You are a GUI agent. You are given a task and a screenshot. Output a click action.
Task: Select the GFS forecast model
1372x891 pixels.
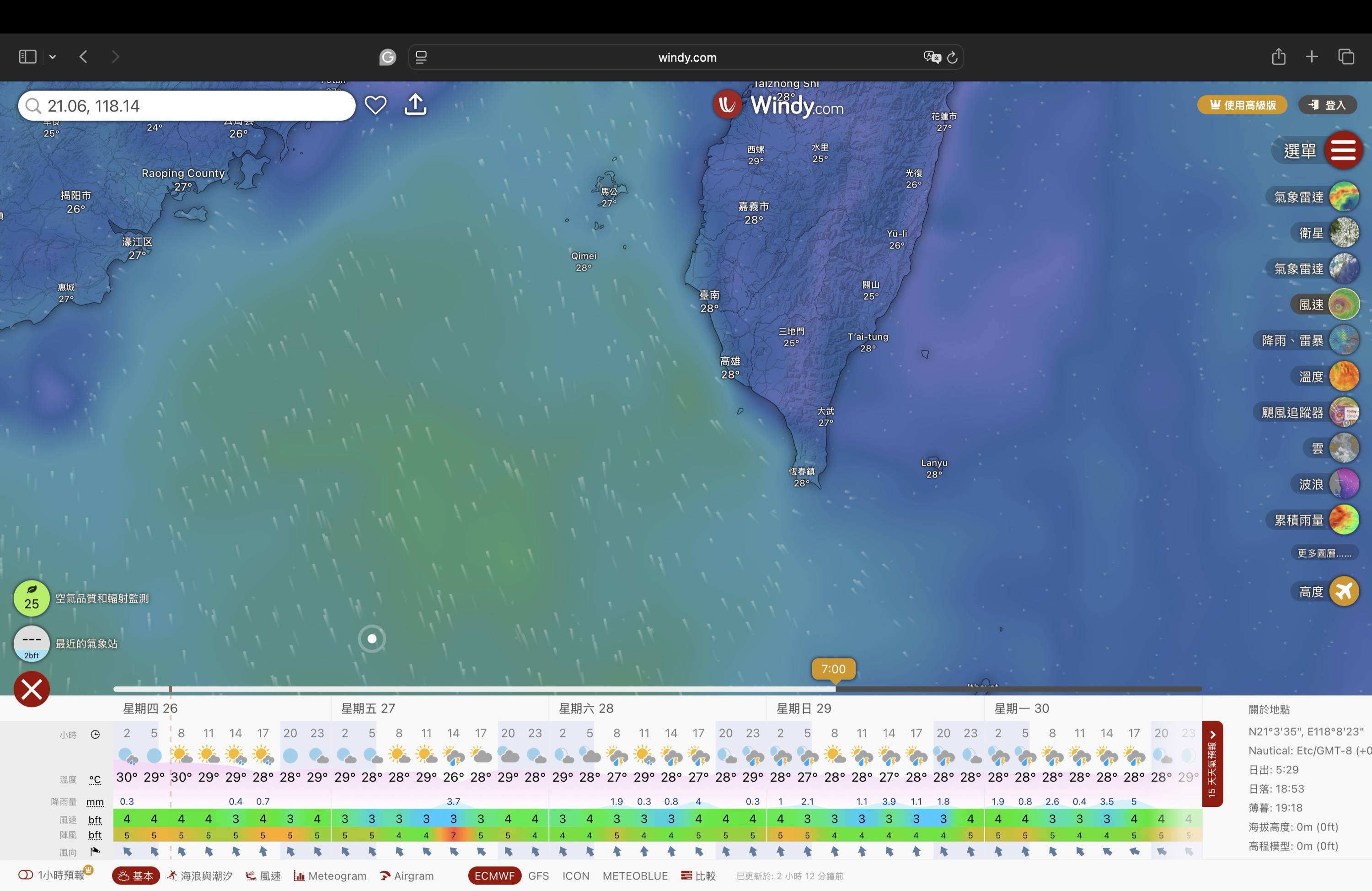point(538,875)
